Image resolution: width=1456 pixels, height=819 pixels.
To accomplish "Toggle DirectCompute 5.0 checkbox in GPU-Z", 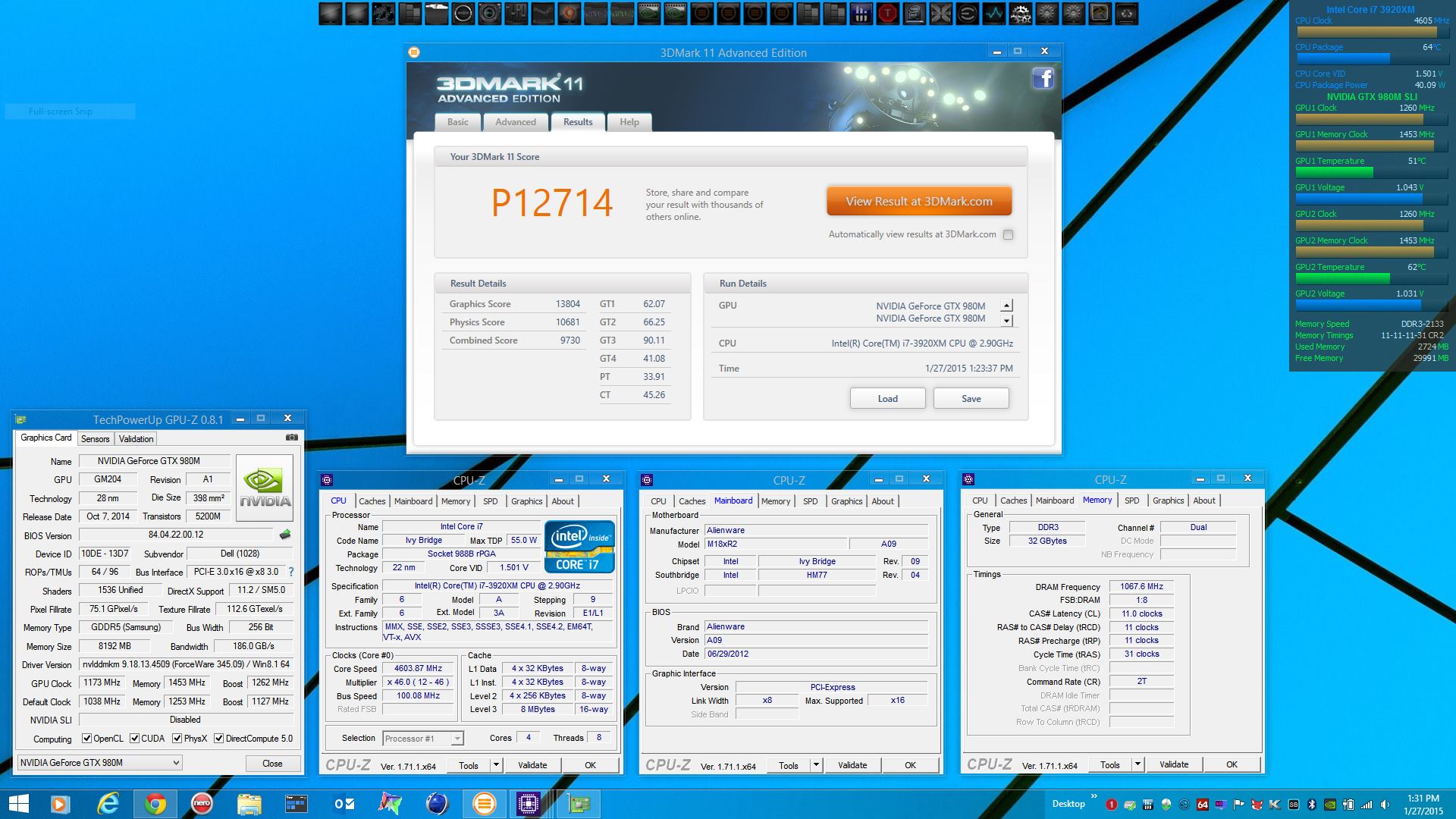I will pos(218,739).
